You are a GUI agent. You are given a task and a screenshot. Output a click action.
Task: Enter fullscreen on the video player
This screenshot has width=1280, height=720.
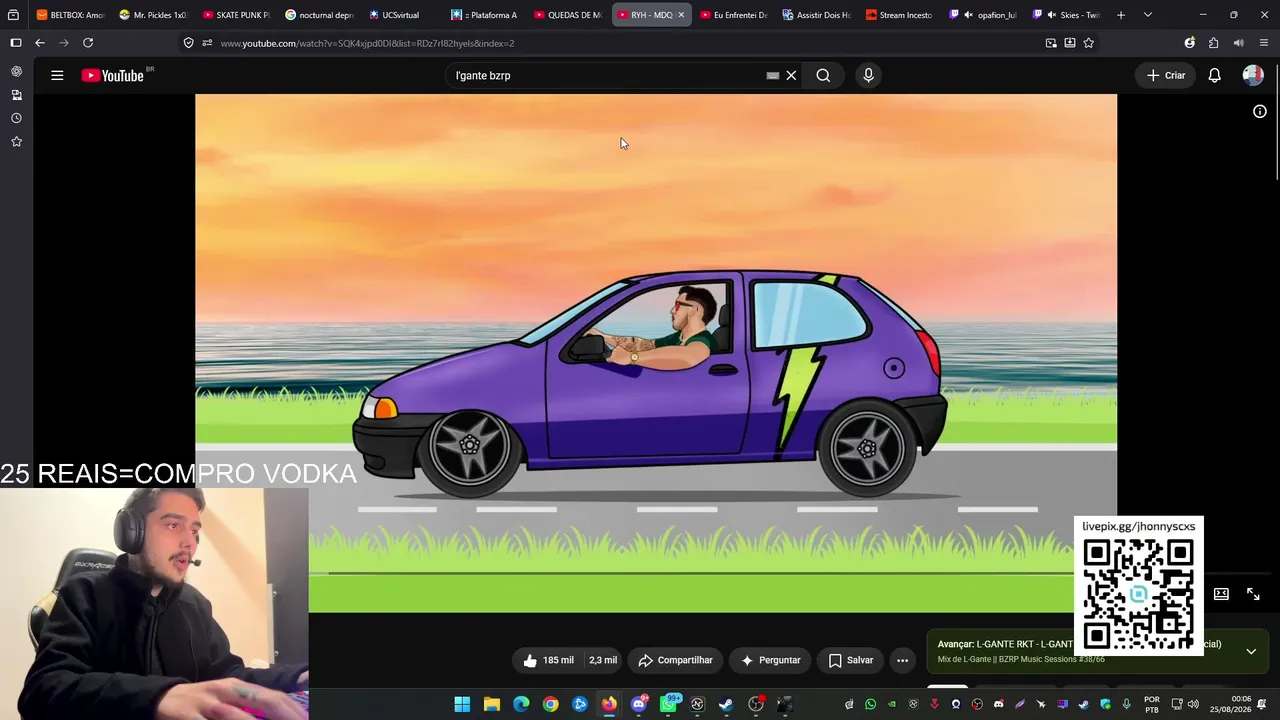point(1253,594)
